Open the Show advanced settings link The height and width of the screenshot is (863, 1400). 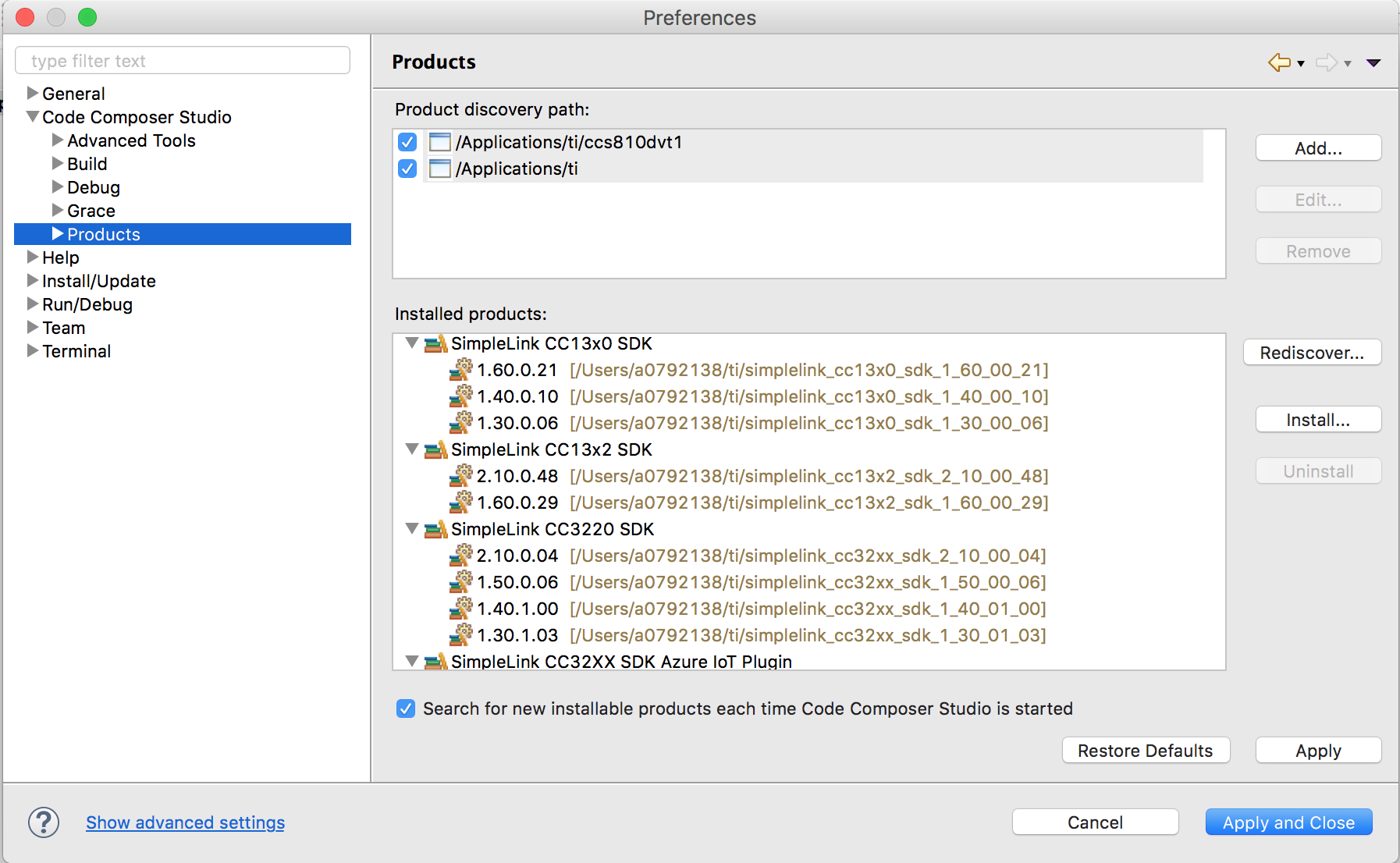pyautogui.click(x=185, y=822)
